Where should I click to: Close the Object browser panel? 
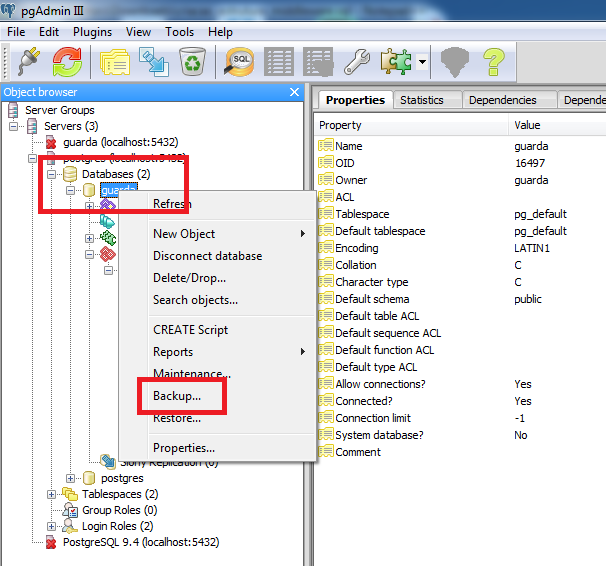pos(294,92)
